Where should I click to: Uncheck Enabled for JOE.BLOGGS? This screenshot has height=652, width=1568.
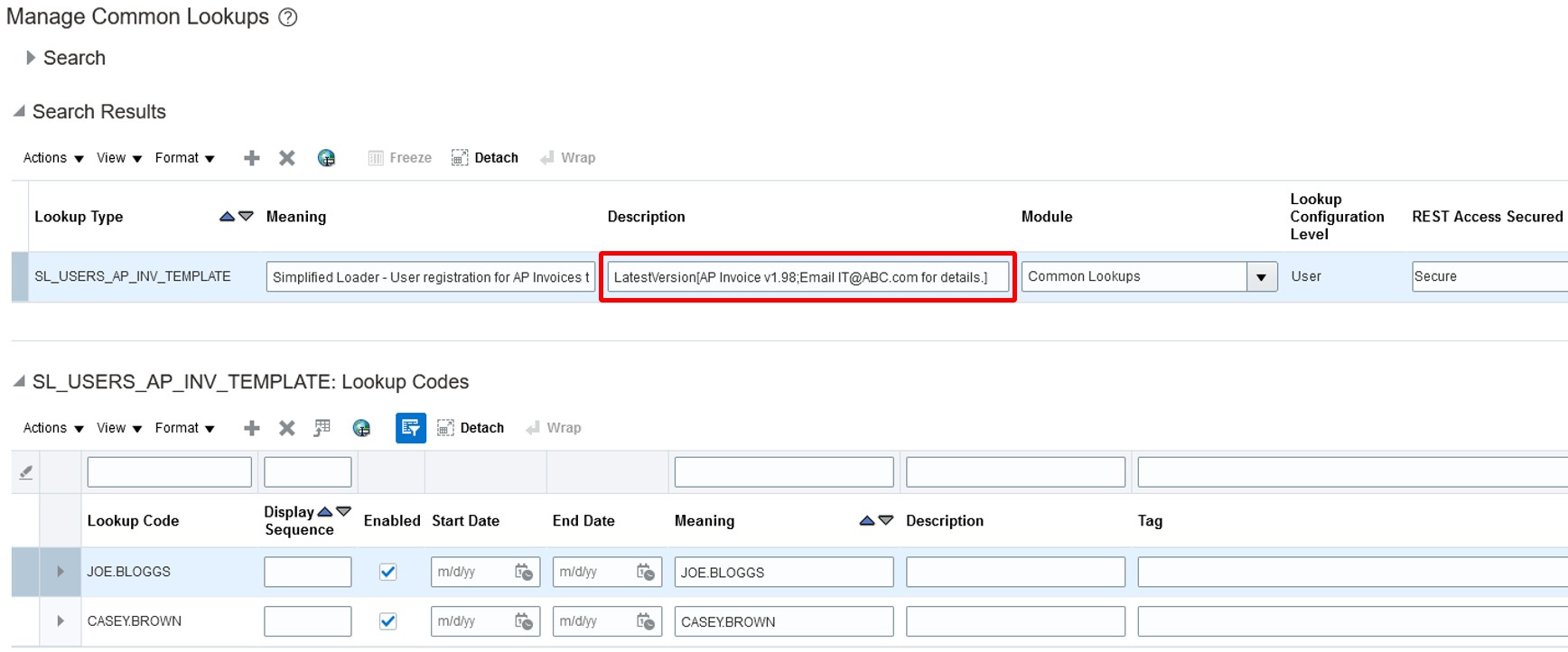pos(388,572)
